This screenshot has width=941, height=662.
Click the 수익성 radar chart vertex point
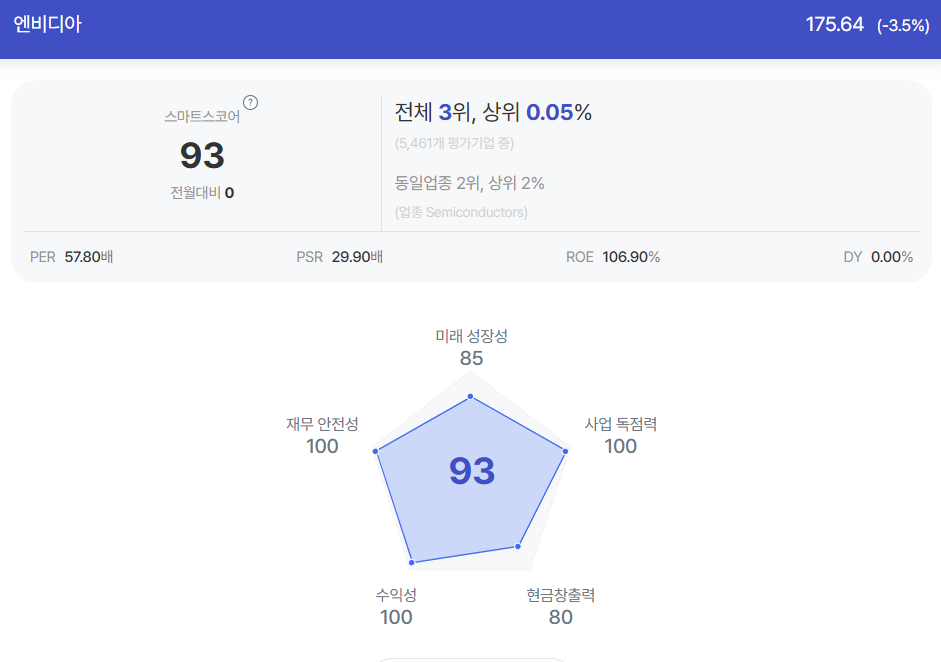(x=412, y=562)
